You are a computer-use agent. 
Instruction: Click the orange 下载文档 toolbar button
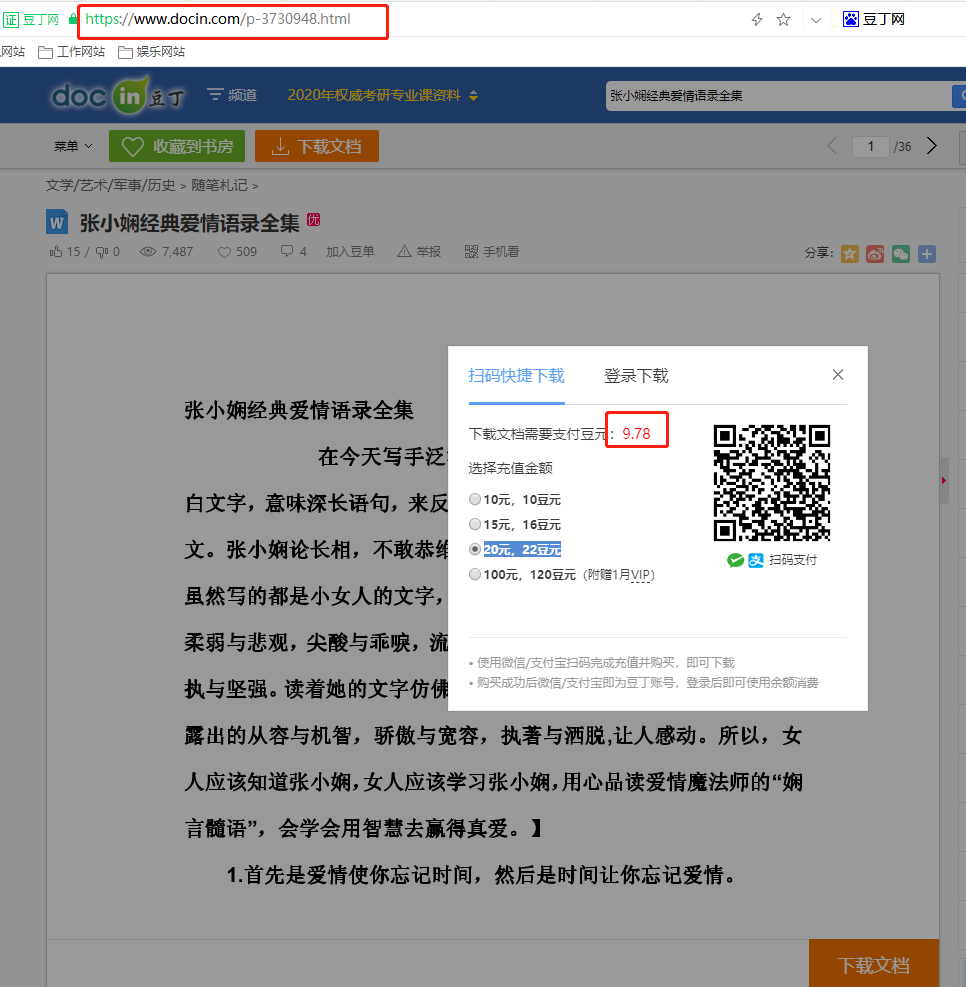click(317, 146)
